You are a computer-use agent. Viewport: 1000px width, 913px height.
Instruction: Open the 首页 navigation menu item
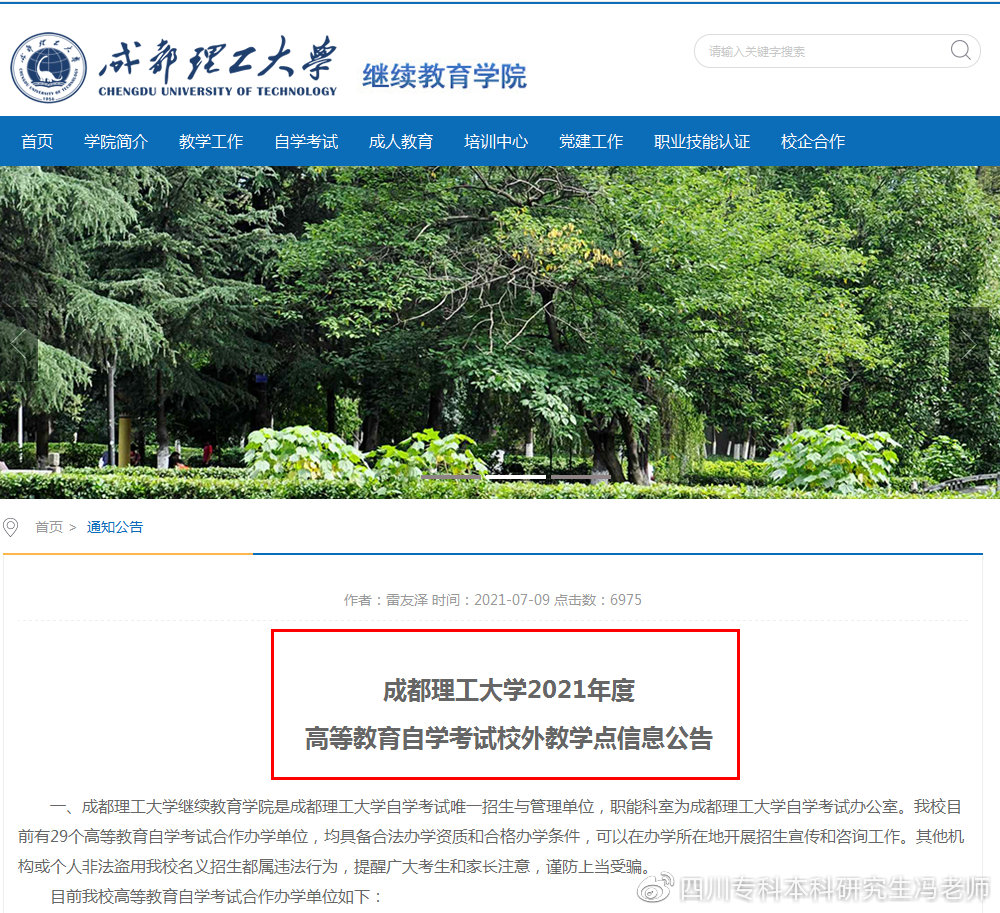click(x=37, y=141)
